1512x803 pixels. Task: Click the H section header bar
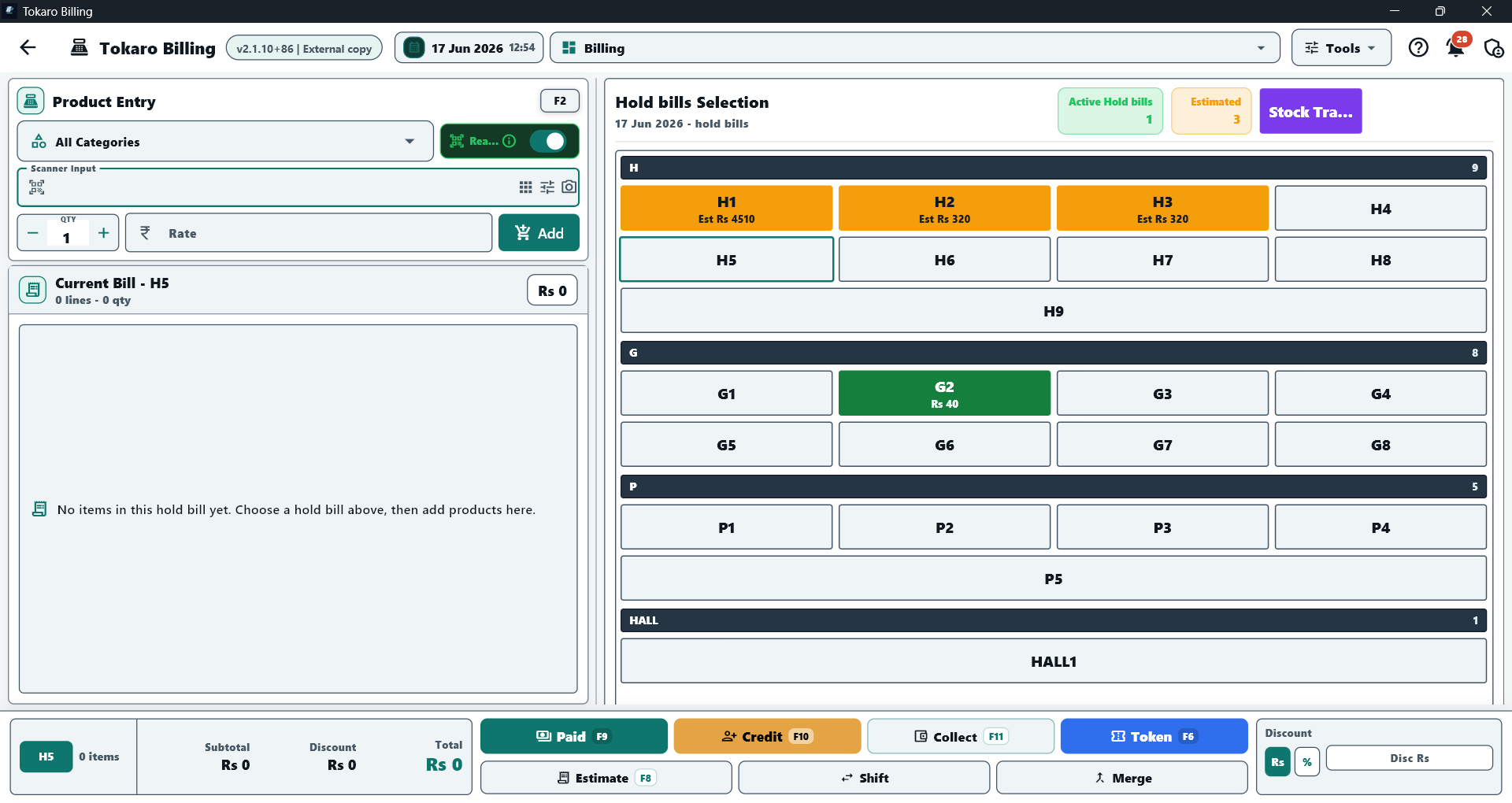pyautogui.click(x=1054, y=168)
